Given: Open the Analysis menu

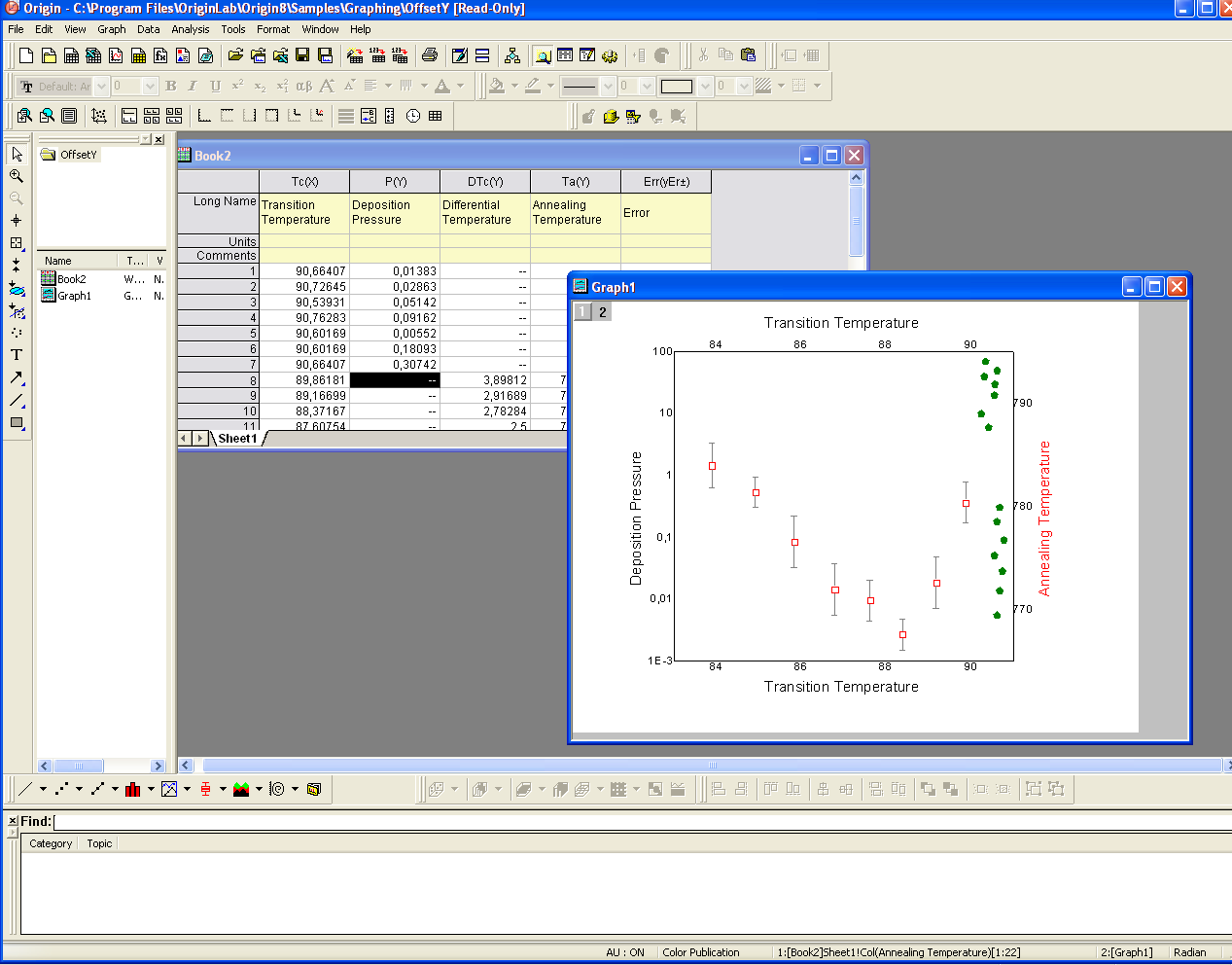Looking at the screenshot, I should click(191, 29).
